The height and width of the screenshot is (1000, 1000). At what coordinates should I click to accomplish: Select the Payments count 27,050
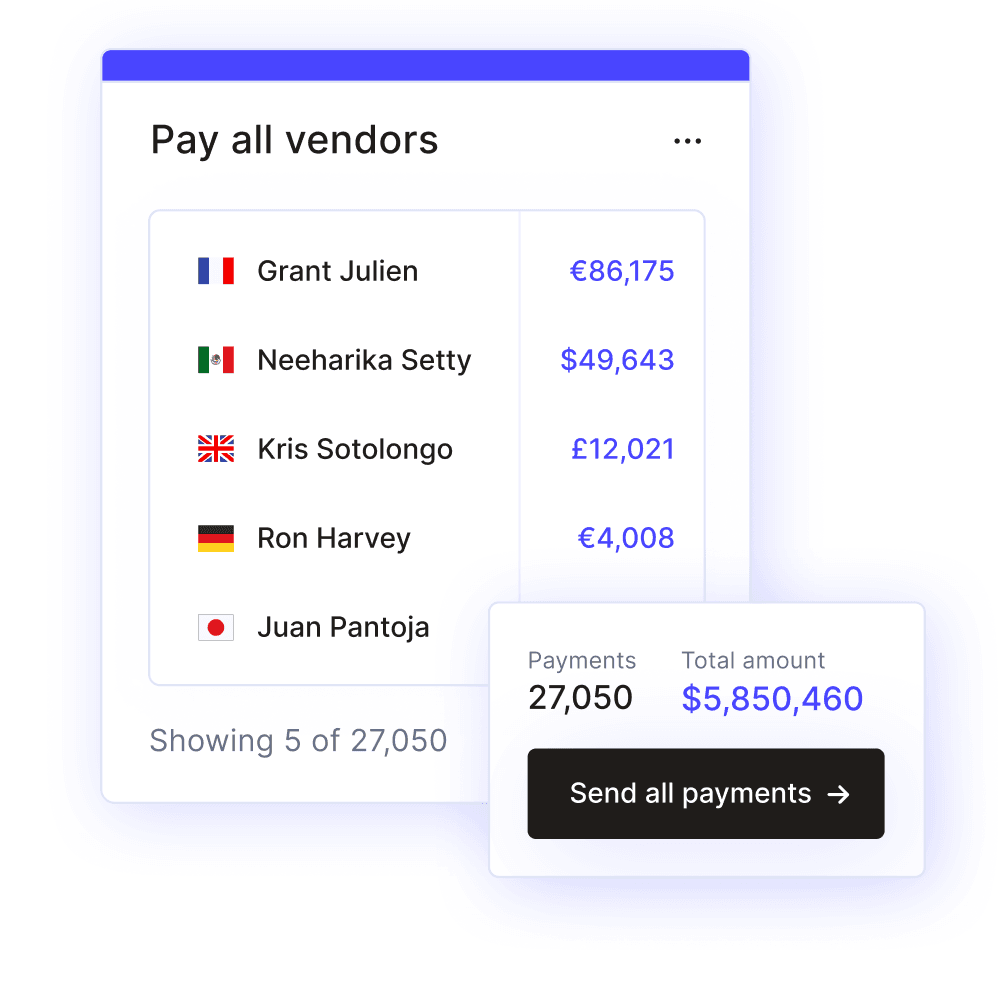pos(580,697)
